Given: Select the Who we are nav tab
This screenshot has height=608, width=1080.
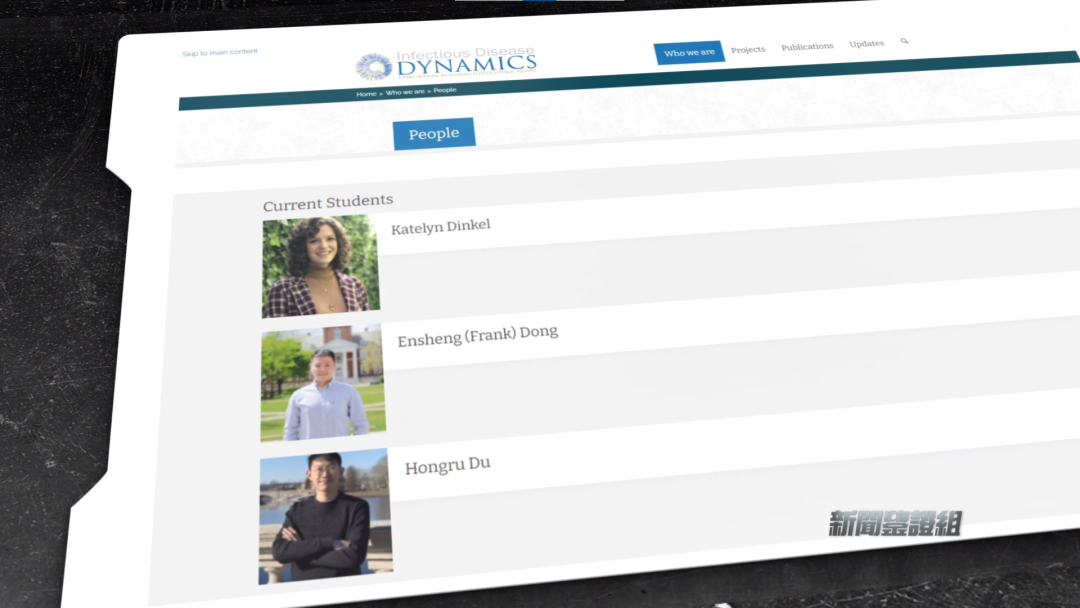Looking at the screenshot, I should [689, 52].
